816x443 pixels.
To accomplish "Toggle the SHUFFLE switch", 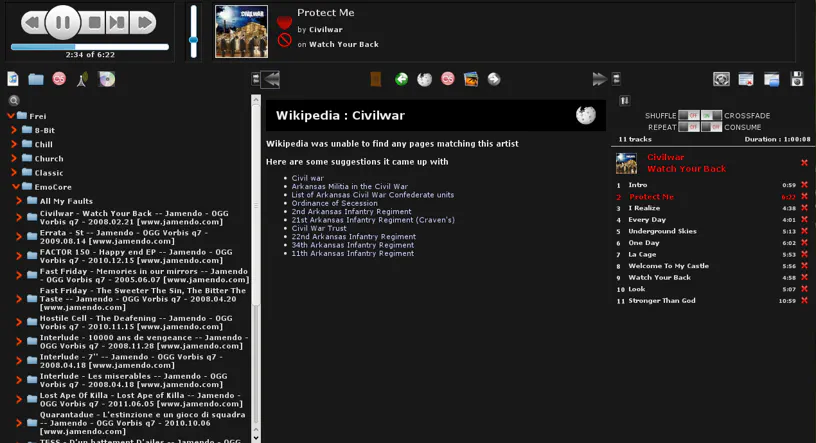I will click(x=688, y=116).
